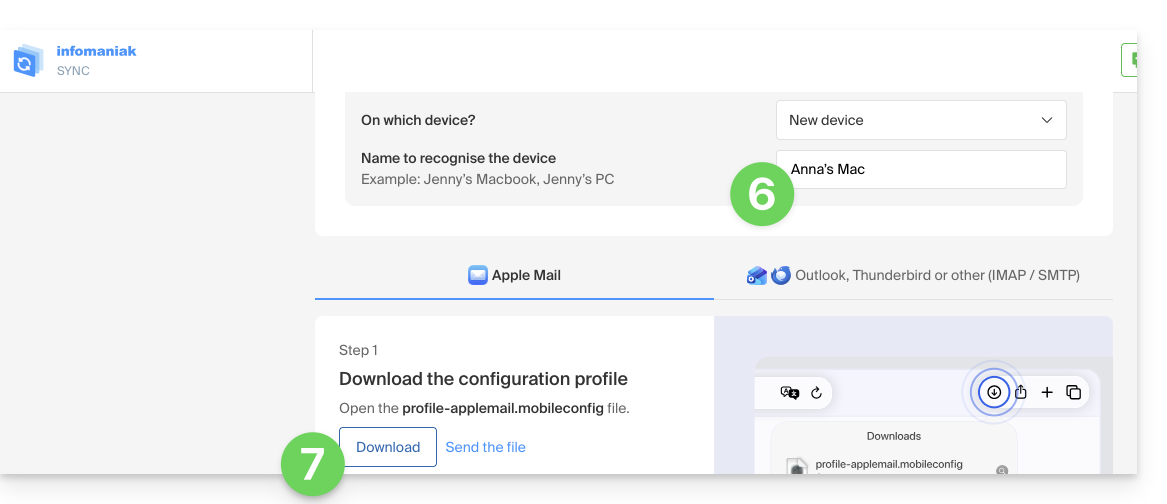
Task: Click the plus new tab icon
Action: [x=1047, y=392]
